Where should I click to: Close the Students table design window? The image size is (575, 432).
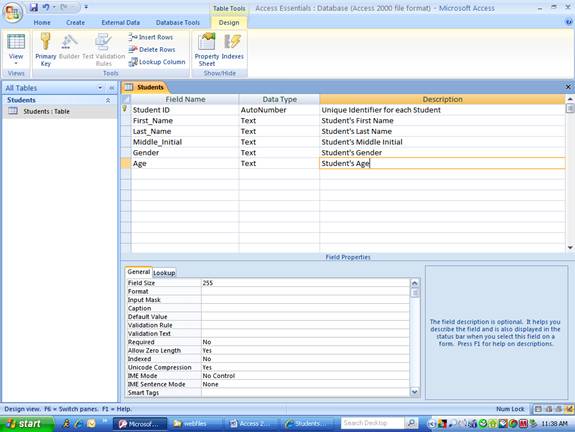(568, 87)
